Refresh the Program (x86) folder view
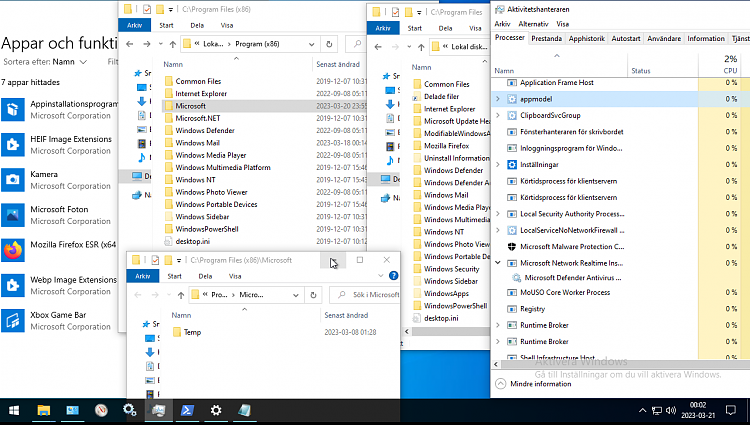Viewport: 750px width, 425px height. point(329,44)
